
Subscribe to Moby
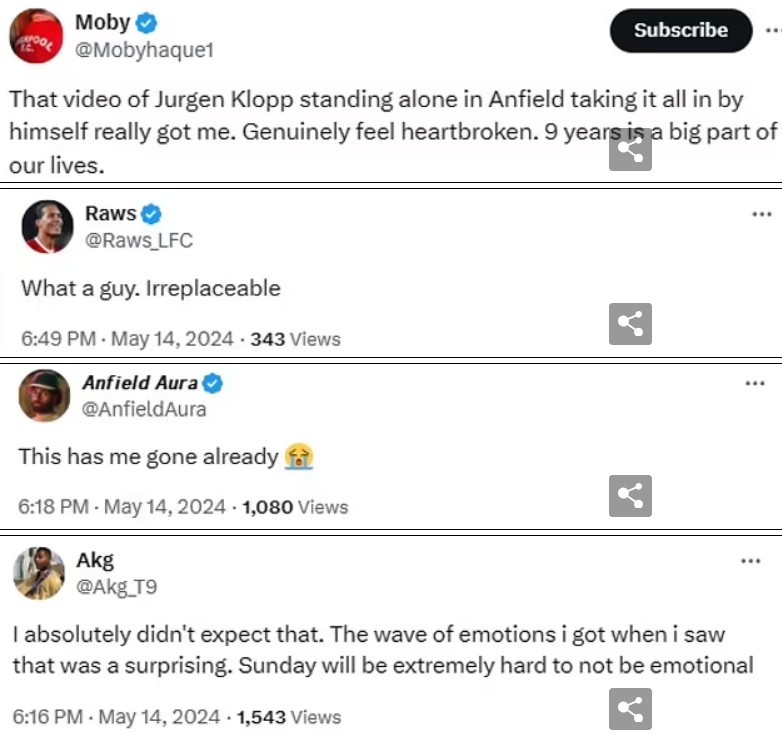point(680,30)
